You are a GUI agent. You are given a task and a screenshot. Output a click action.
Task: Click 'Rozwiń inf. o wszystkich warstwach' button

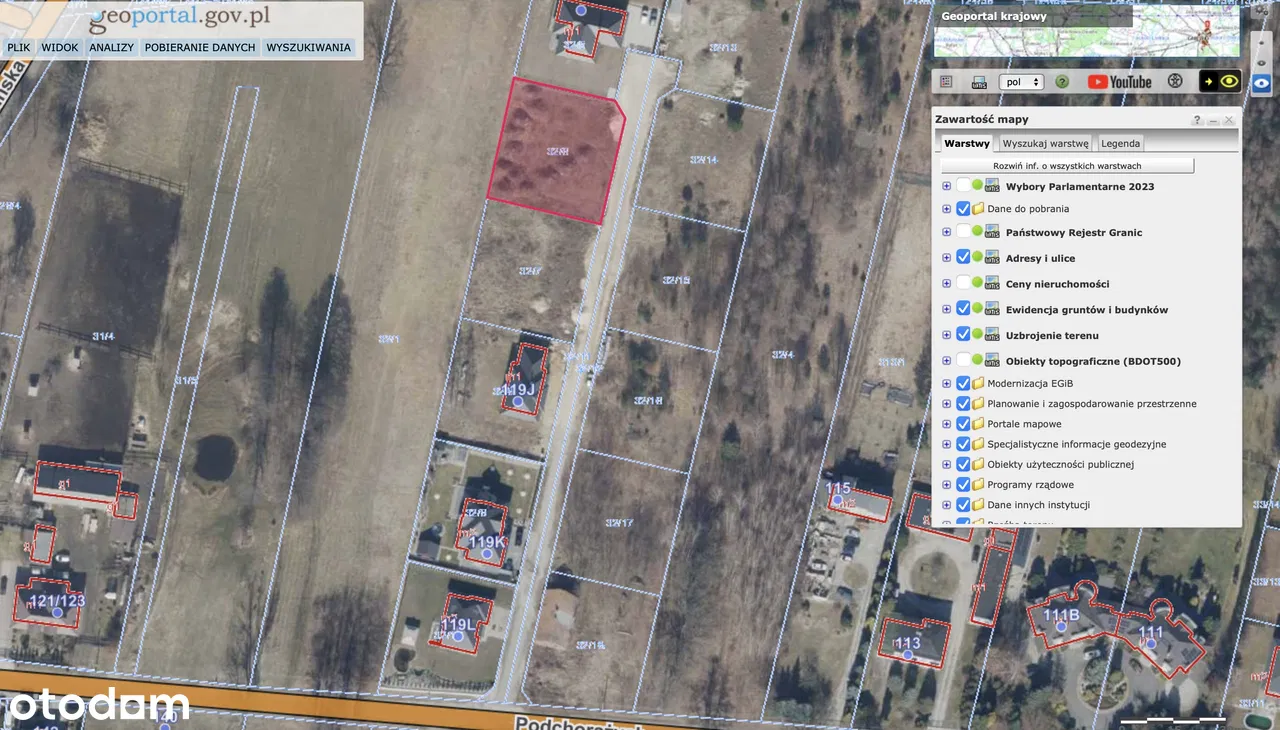tap(1066, 166)
